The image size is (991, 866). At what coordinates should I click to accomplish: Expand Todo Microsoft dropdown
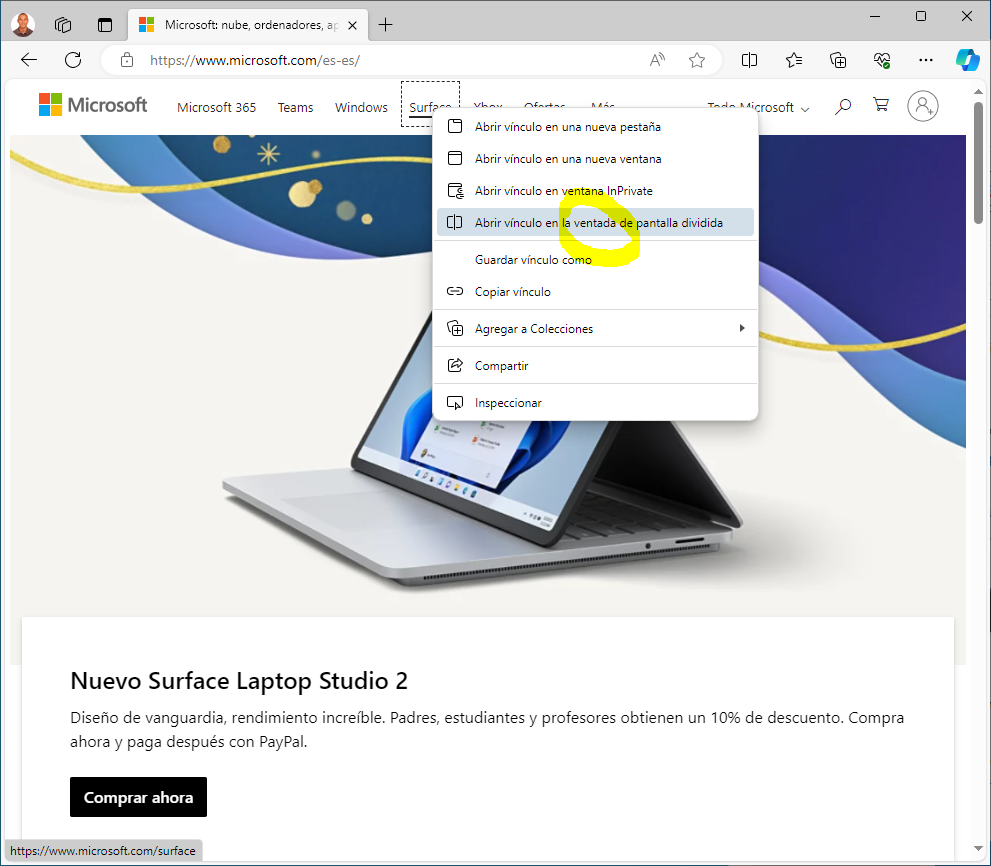coord(758,108)
